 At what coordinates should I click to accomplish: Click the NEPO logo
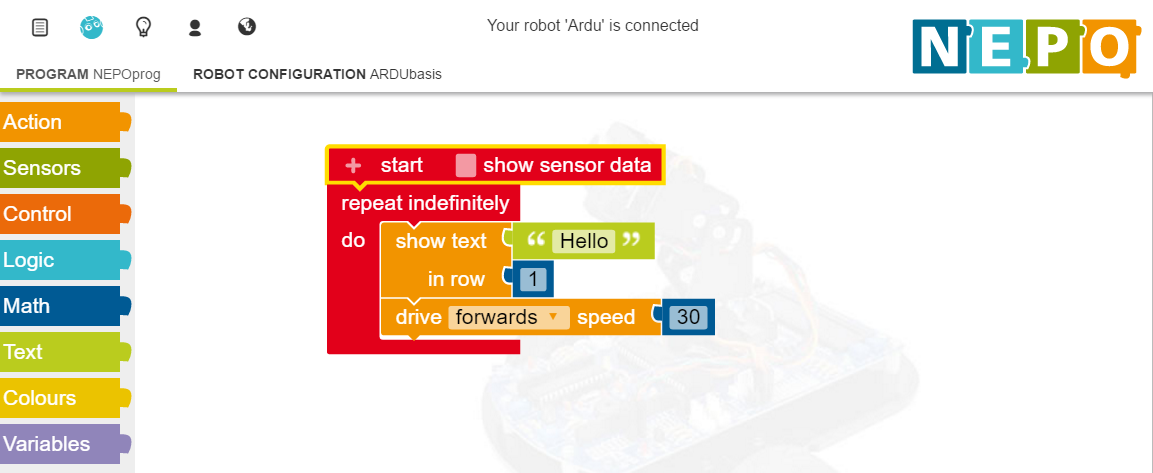click(x=1027, y=47)
